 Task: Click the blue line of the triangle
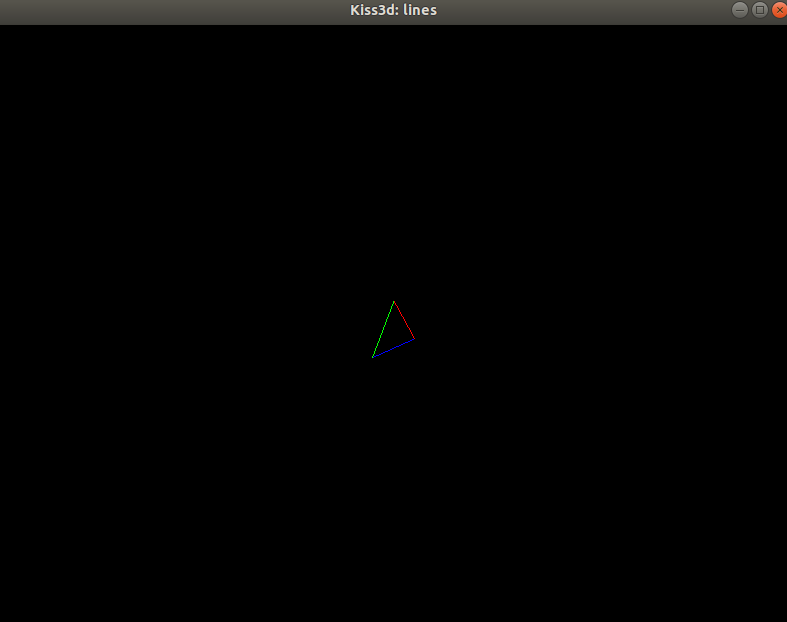[394, 348]
